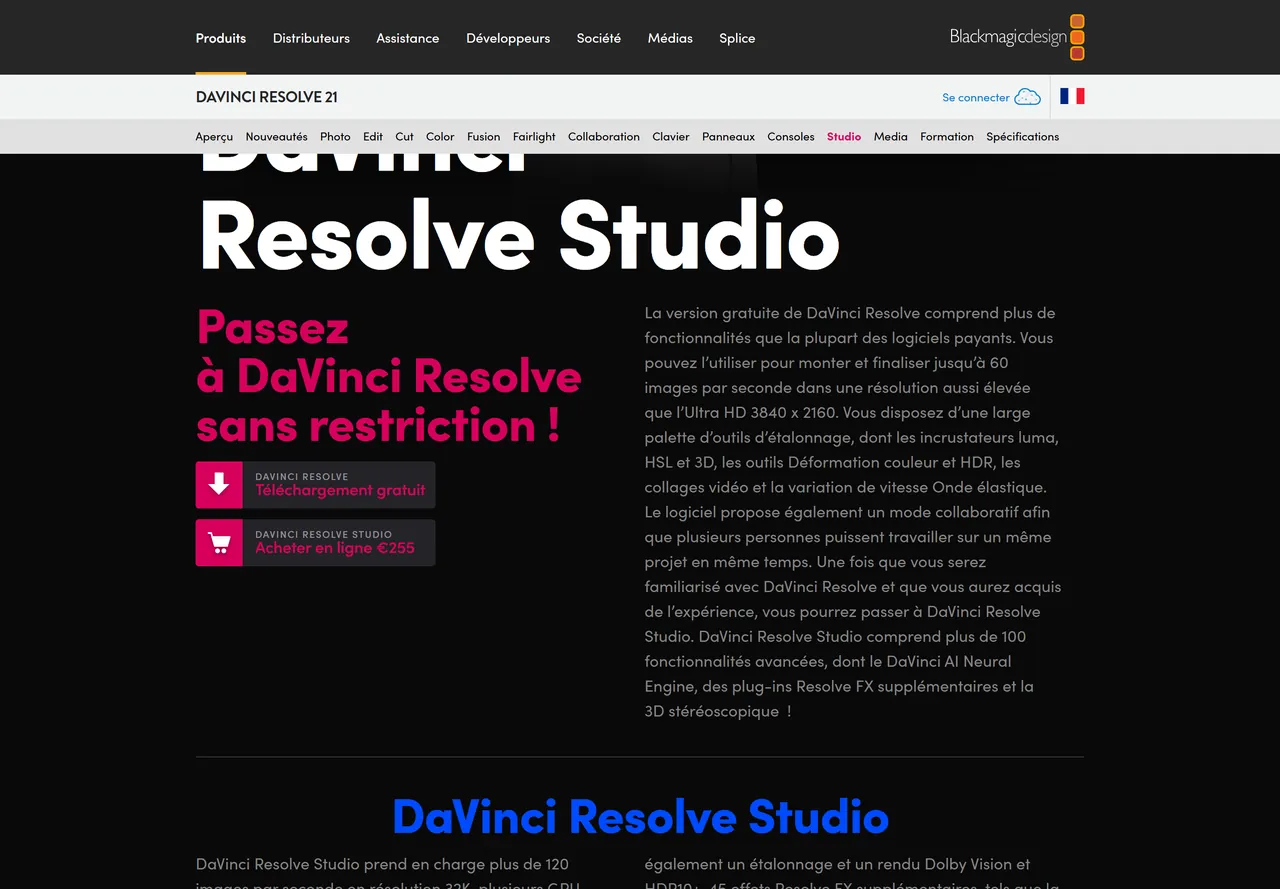Click the highlighted Studio tab
Screen dimensions: 1280x889
click(x=844, y=137)
